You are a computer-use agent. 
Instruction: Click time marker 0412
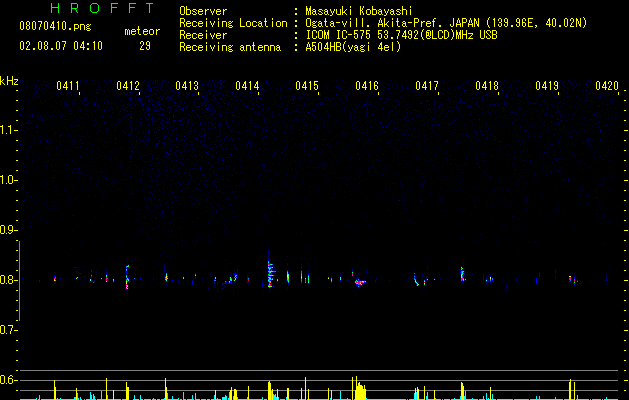tap(128, 86)
